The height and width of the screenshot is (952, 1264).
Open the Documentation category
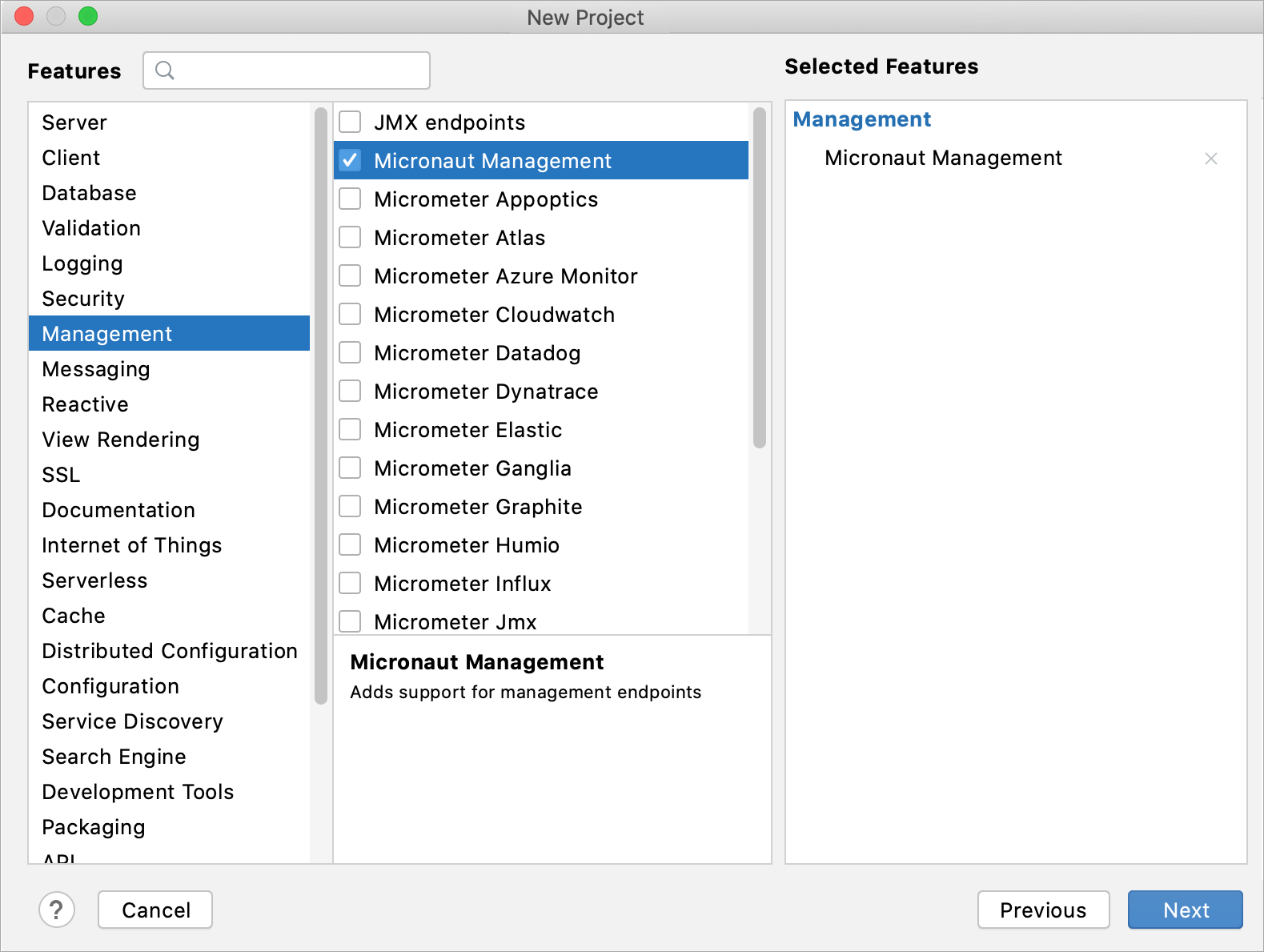tap(169, 510)
